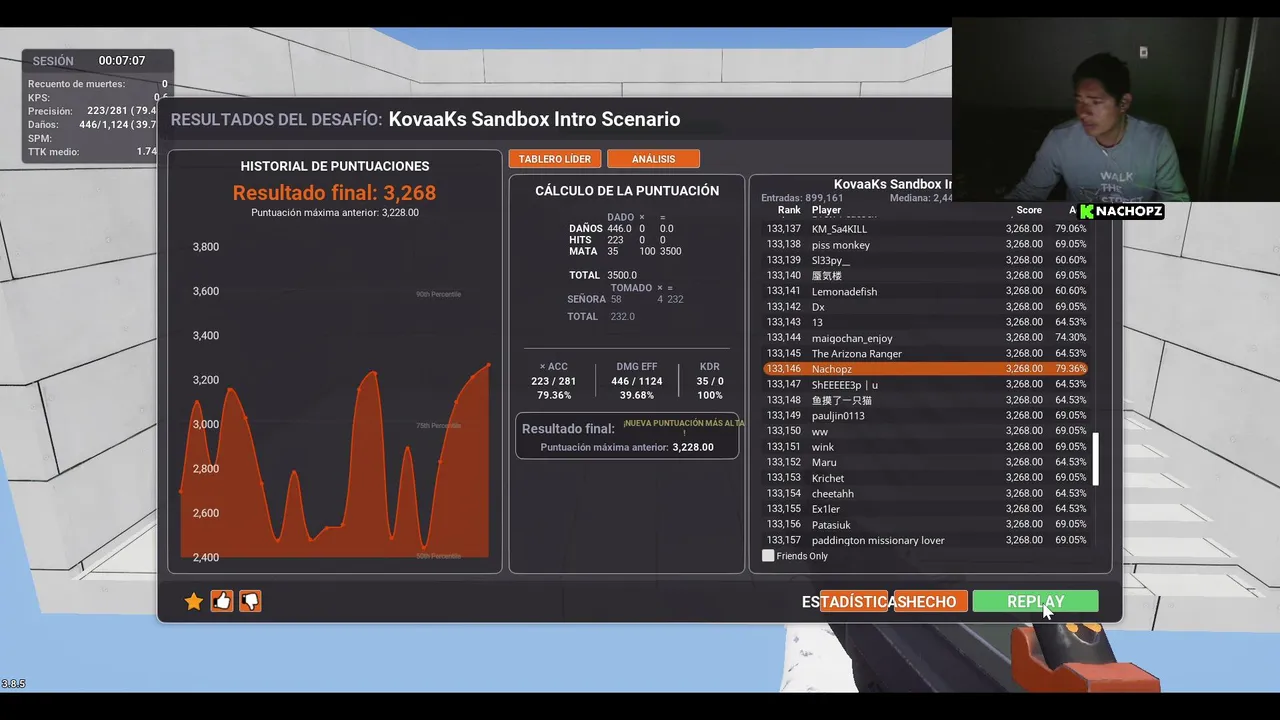Click the thumbs down icon
The height and width of the screenshot is (720, 1280).
[250, 601]
